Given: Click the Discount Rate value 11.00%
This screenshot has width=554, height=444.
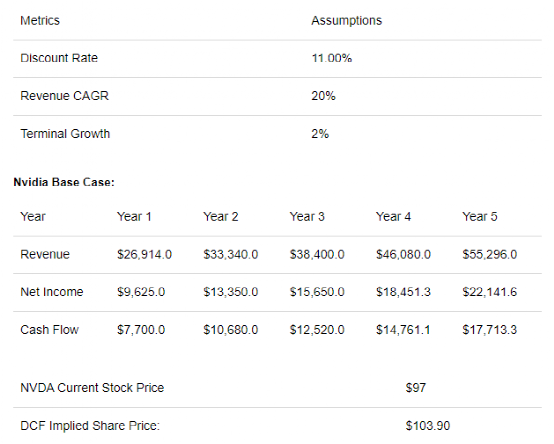Looking at the screenshot, I should pyautogui.click(x=331, y=58).
